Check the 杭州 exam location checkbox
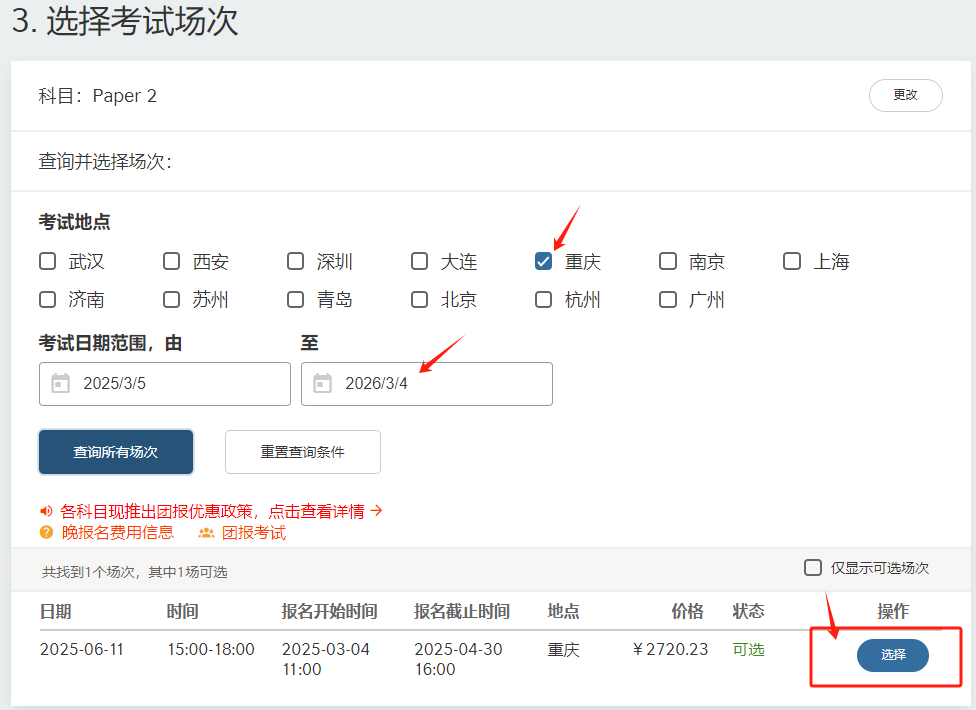 click(x=543, y=299)
